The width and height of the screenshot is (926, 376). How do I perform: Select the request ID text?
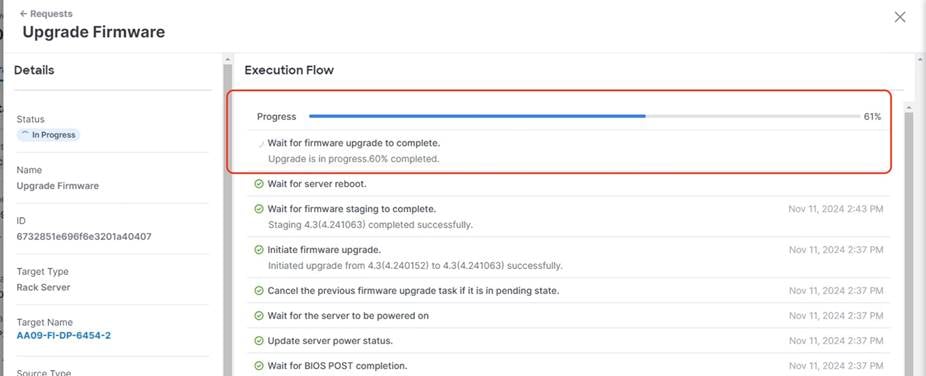click(x=84, y=237)
